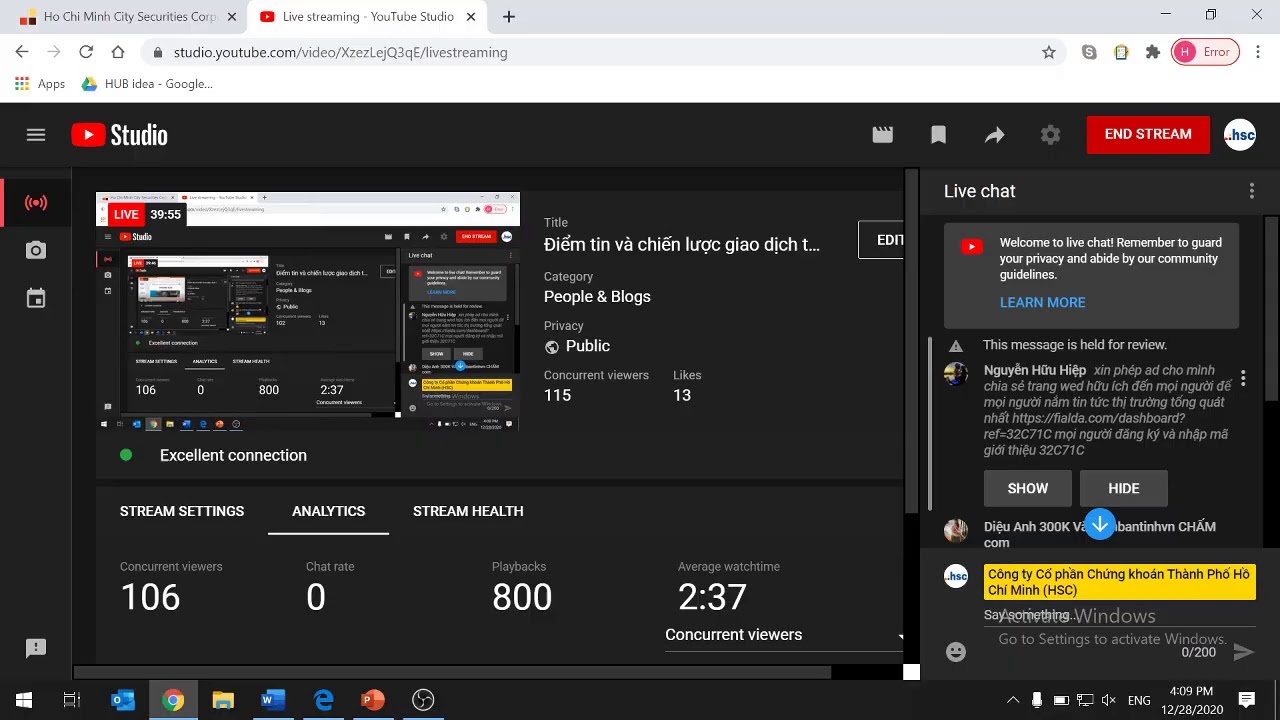This screenshot has width=1280, height=720.
Task: Click the share arrow icon
Action: pos(994,135)
